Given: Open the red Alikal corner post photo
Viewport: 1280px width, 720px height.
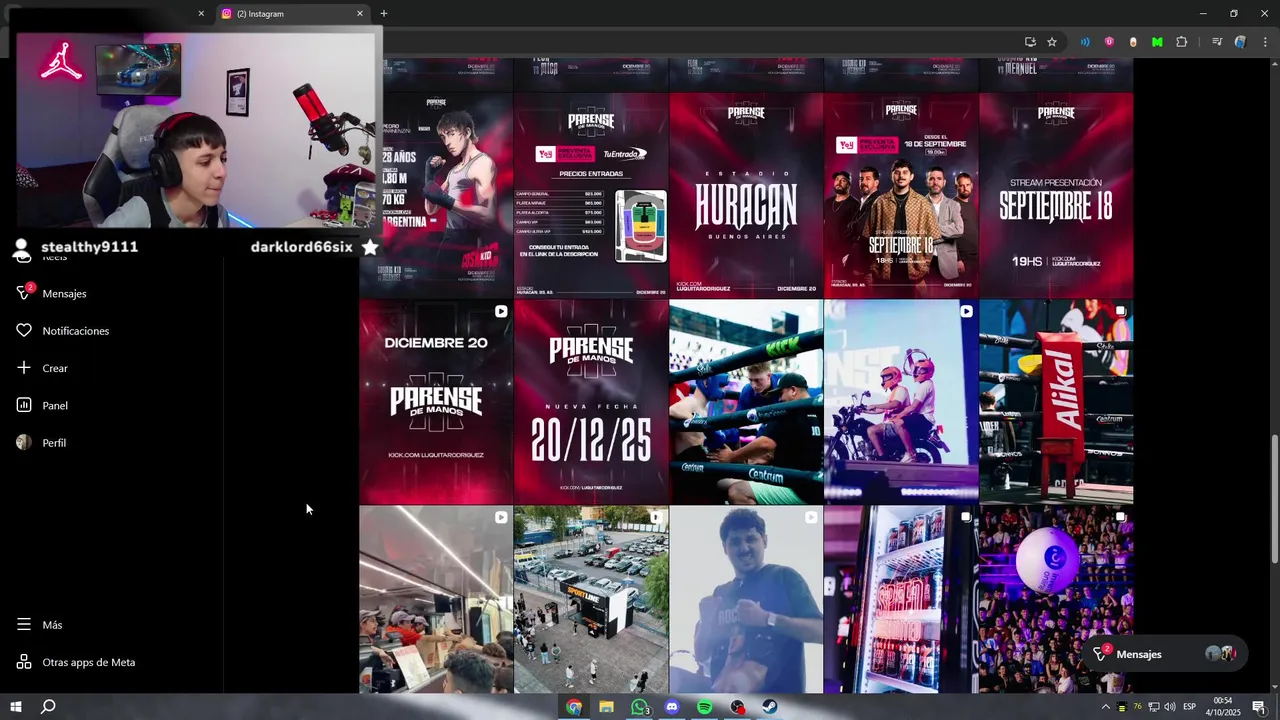Looking at the screenshot, I should tap(1056, 402).
